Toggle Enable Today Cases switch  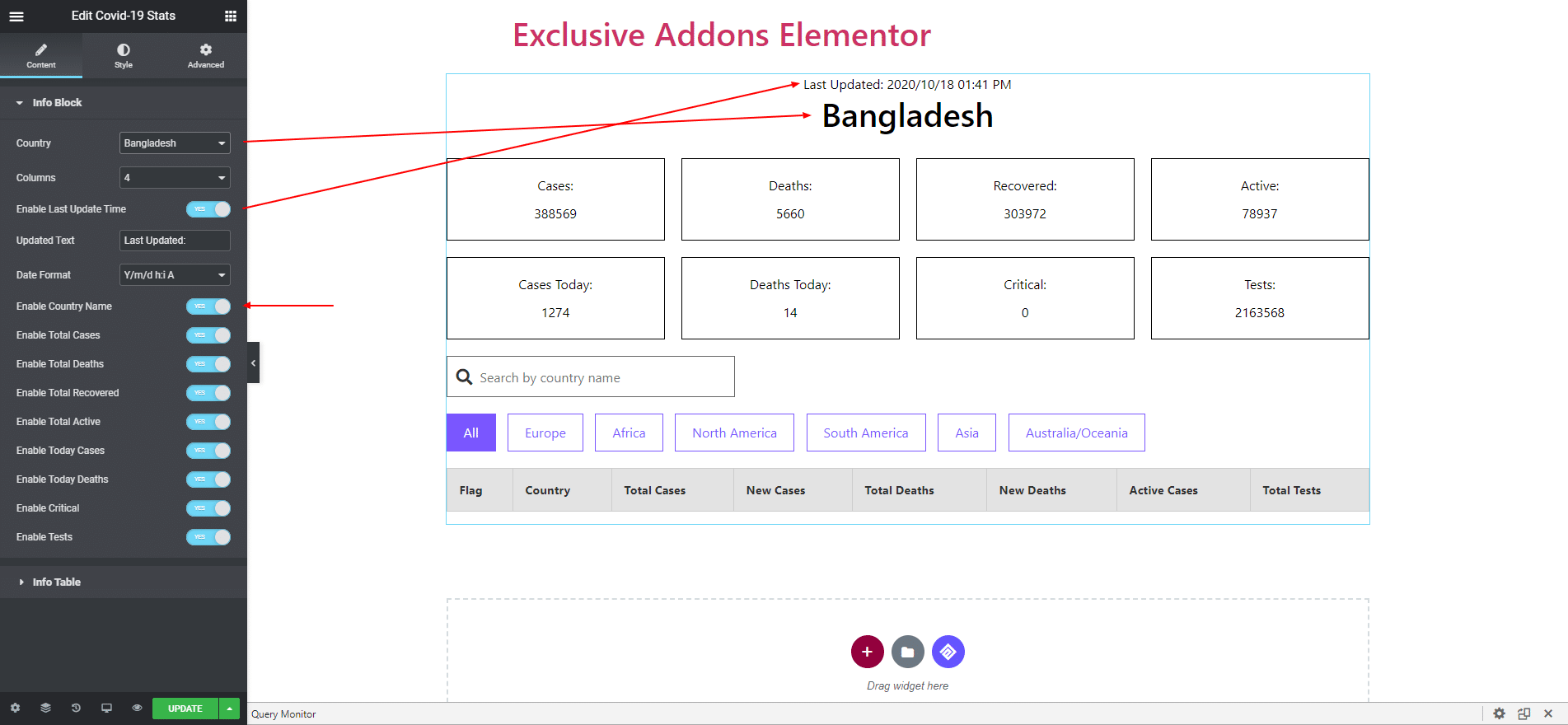click(x=208, y=451)
